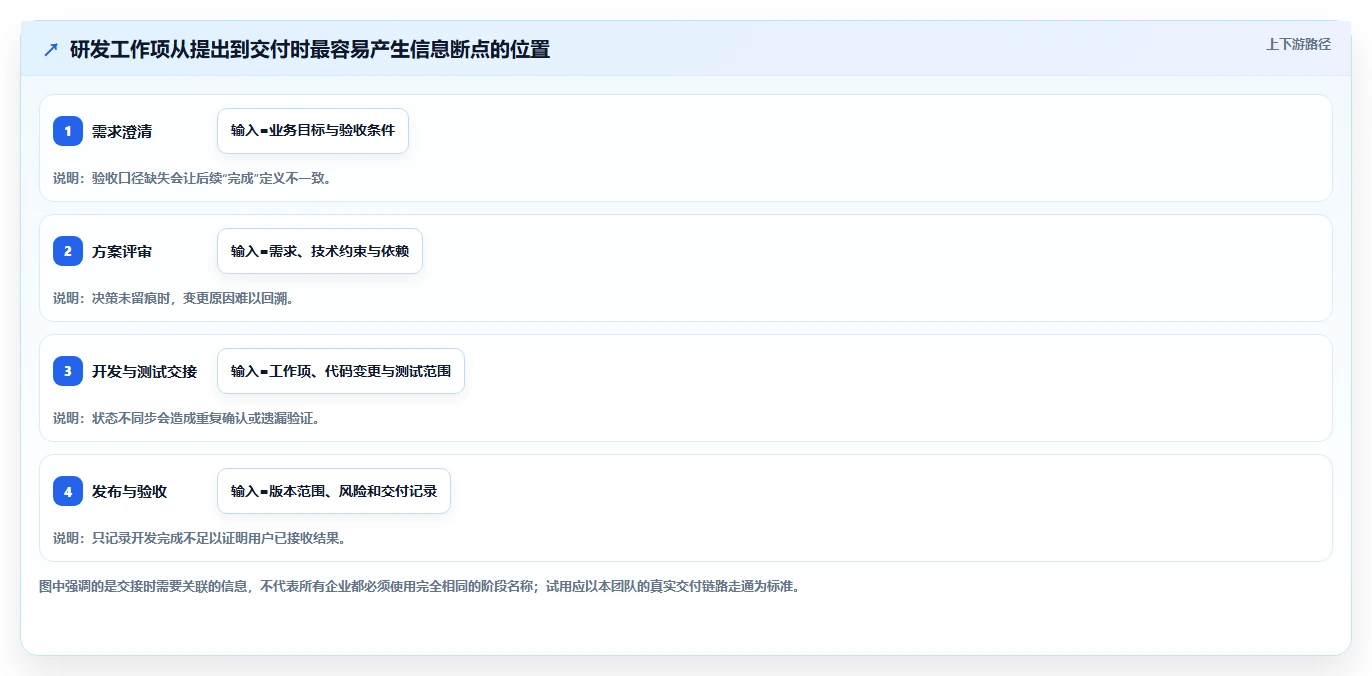Click the 输入=需求、技术约束与依赖 chip
This screenshot has height=676, width=1372.
tap(320, 251)
